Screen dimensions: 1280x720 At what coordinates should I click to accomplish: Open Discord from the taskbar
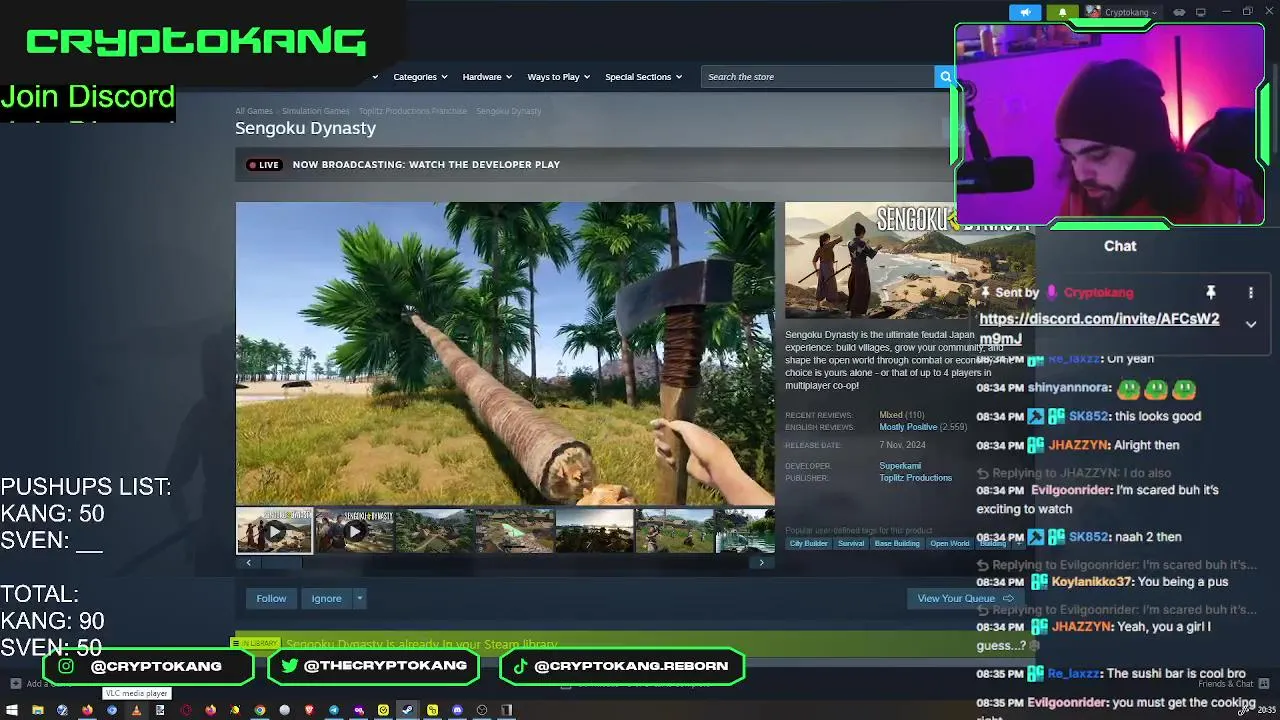(x=457, y=710)
